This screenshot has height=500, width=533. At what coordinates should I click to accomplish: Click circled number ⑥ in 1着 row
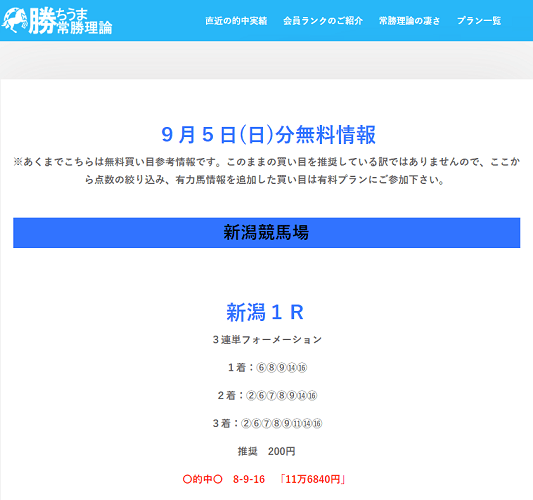[261, 368]
